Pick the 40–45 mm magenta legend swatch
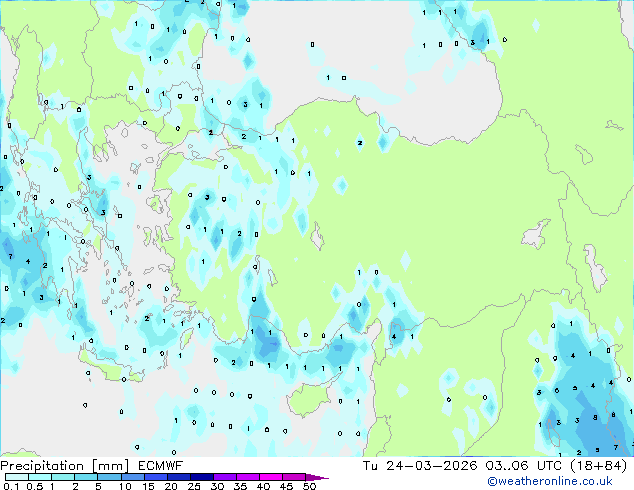 point(271,477)
